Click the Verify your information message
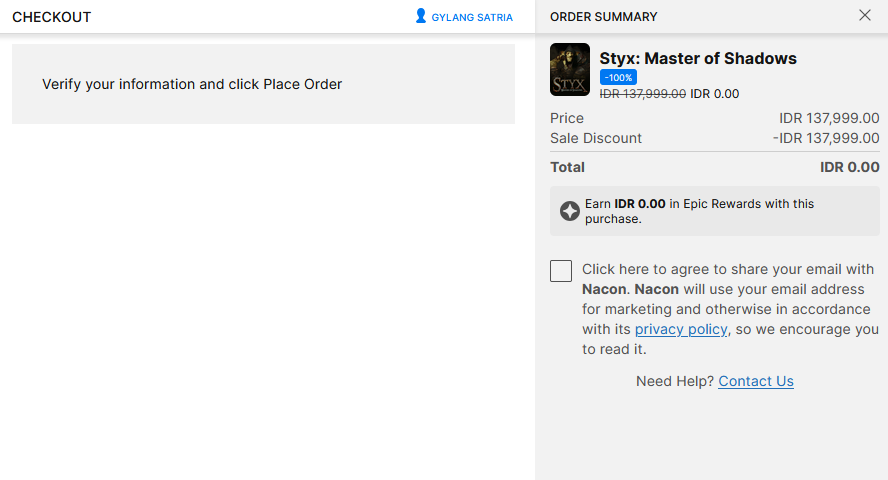Screen dimensions: 888x480 [x=192, y=84]
